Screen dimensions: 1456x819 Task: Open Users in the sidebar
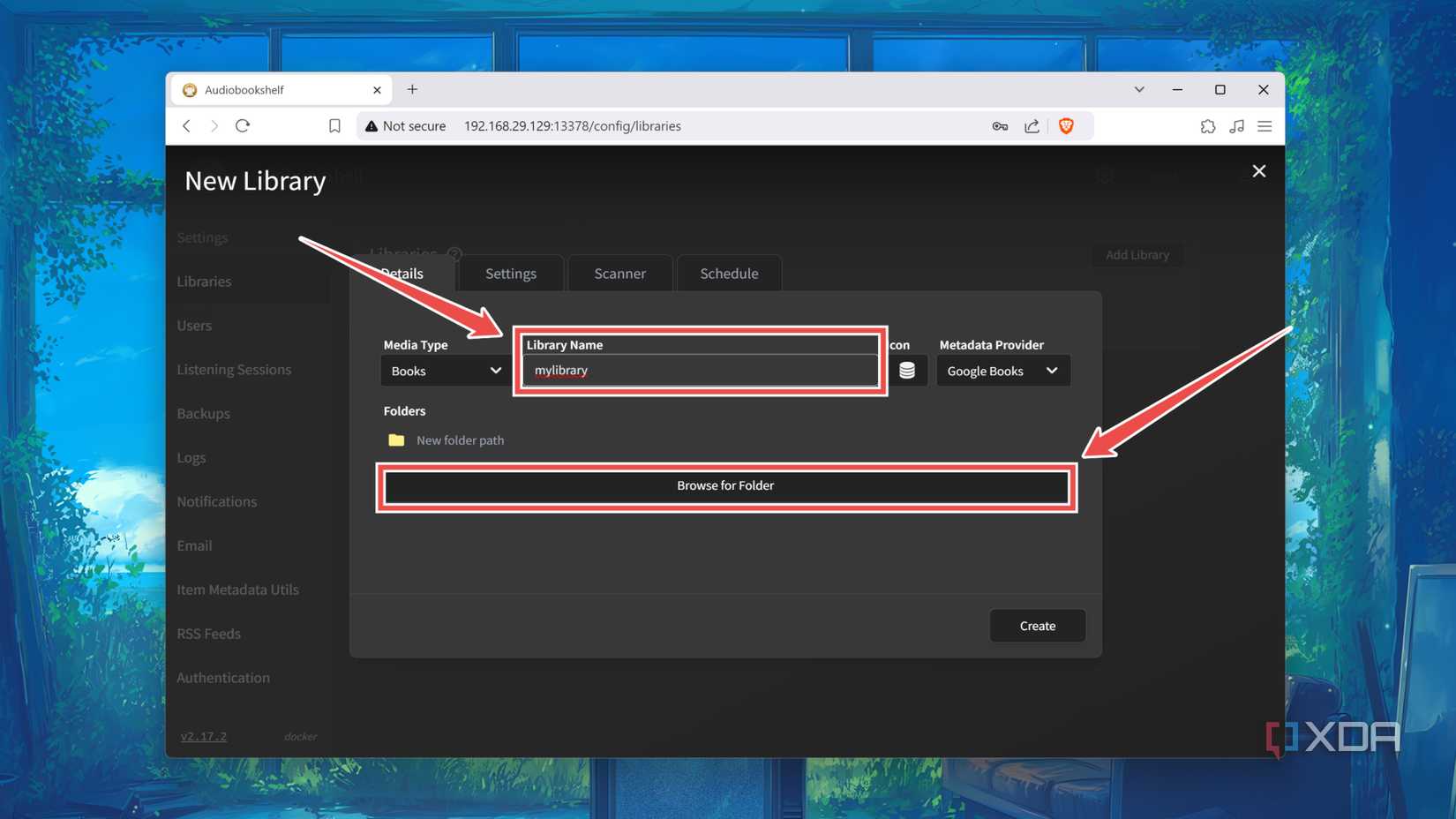pyautogui.click(x=194, y=326)
